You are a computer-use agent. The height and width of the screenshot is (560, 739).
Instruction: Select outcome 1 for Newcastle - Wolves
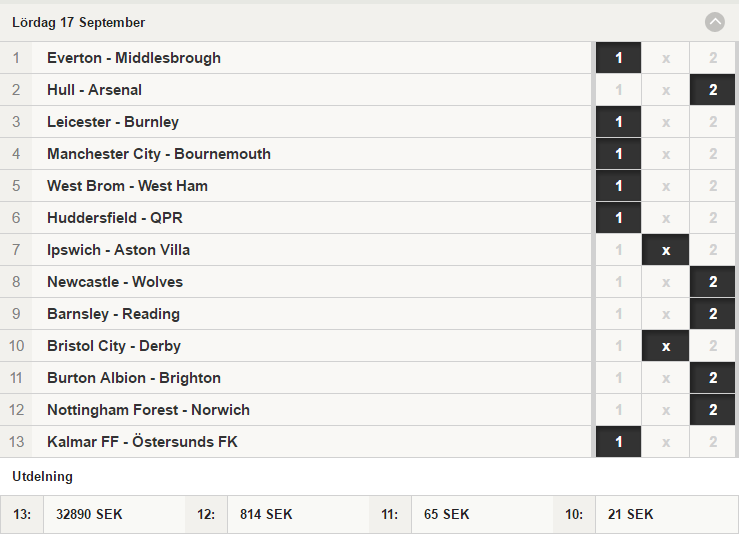(x=618, y=282)
